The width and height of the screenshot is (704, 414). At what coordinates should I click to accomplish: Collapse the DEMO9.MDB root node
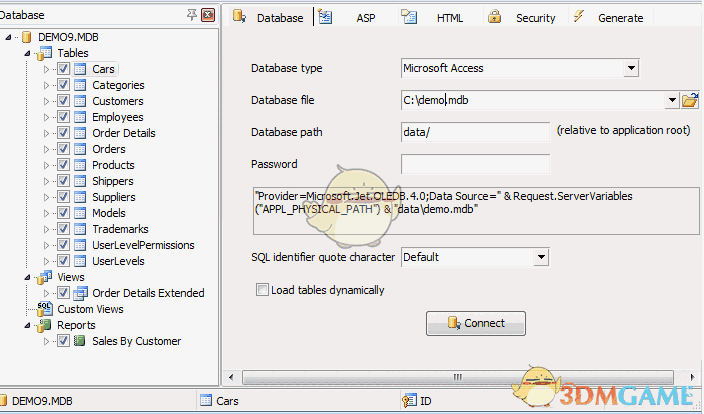(x=8, y=37)
